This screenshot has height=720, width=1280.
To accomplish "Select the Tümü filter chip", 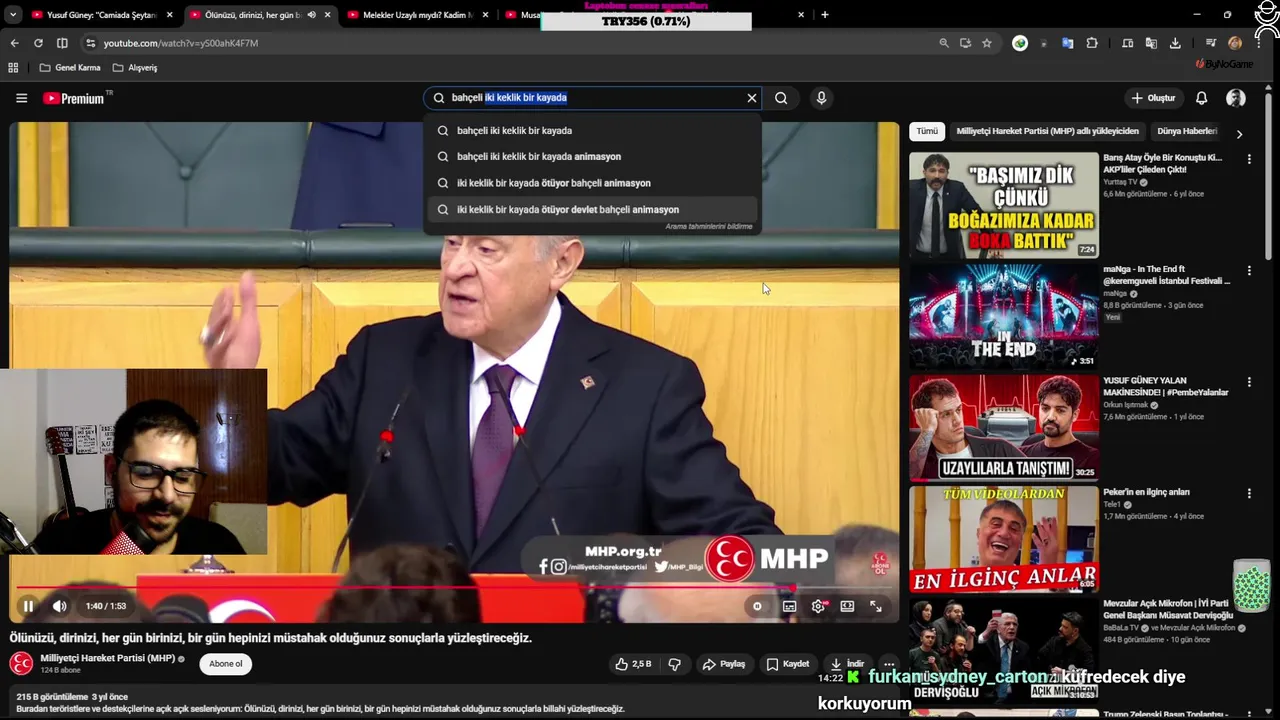I will 927,131.
